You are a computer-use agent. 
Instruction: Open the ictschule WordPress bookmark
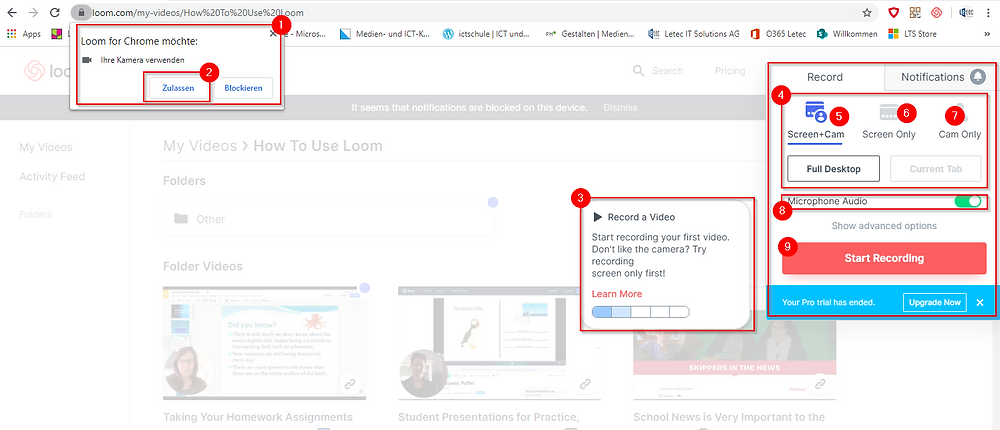[486, 34]
